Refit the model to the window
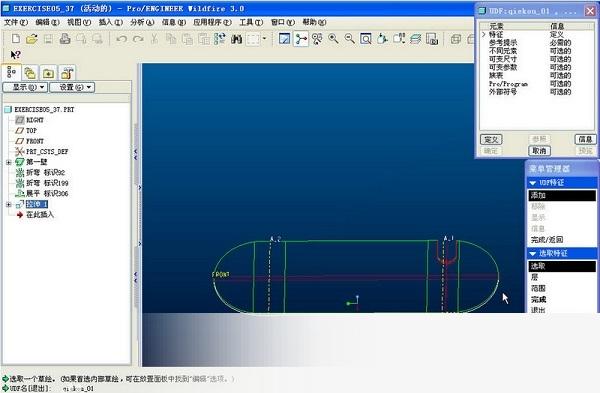The width and height of the screenshot is (600, 393). [x=366, y=39]
